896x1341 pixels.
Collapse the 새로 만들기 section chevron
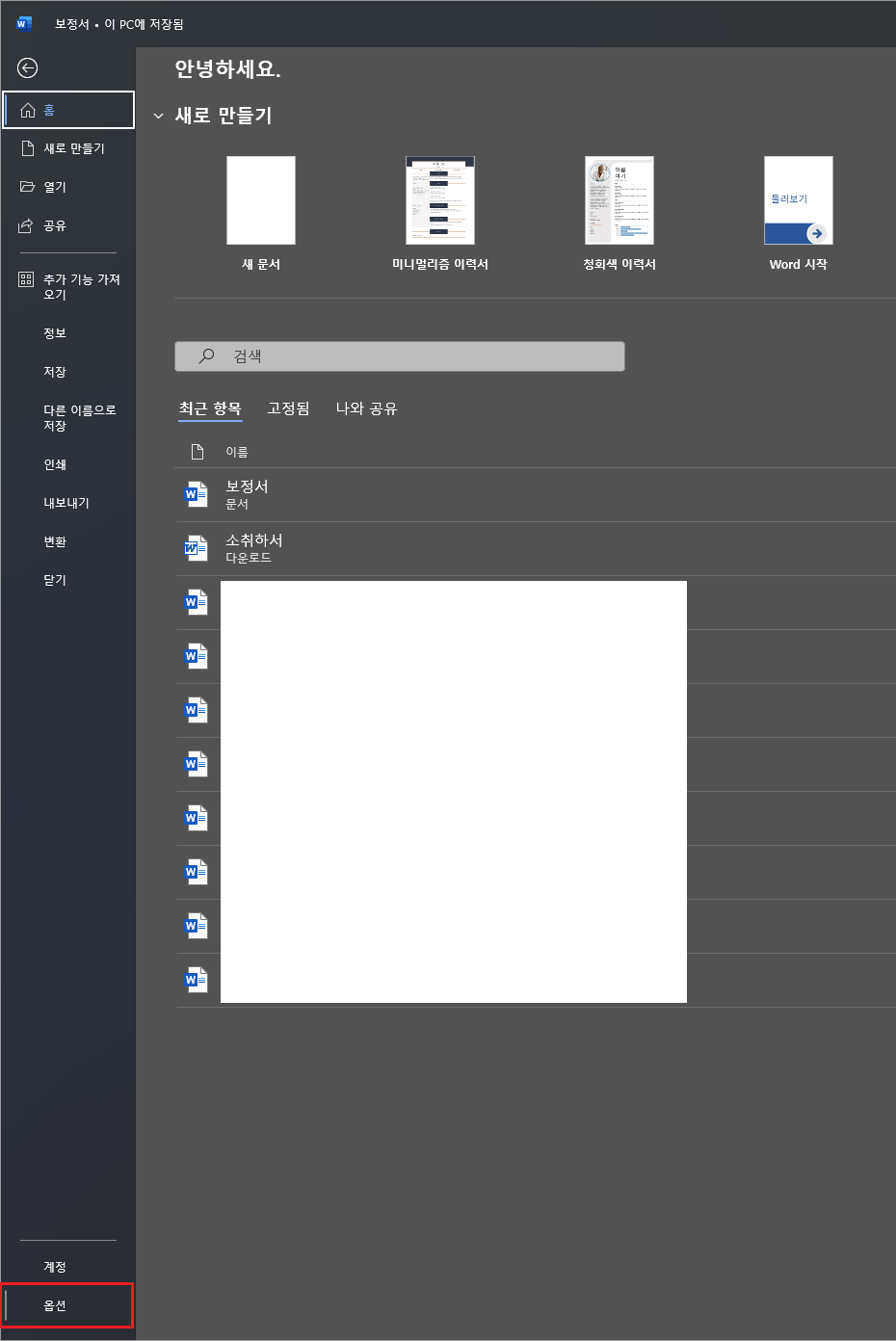pyautogui.click(x=159, y=117)
